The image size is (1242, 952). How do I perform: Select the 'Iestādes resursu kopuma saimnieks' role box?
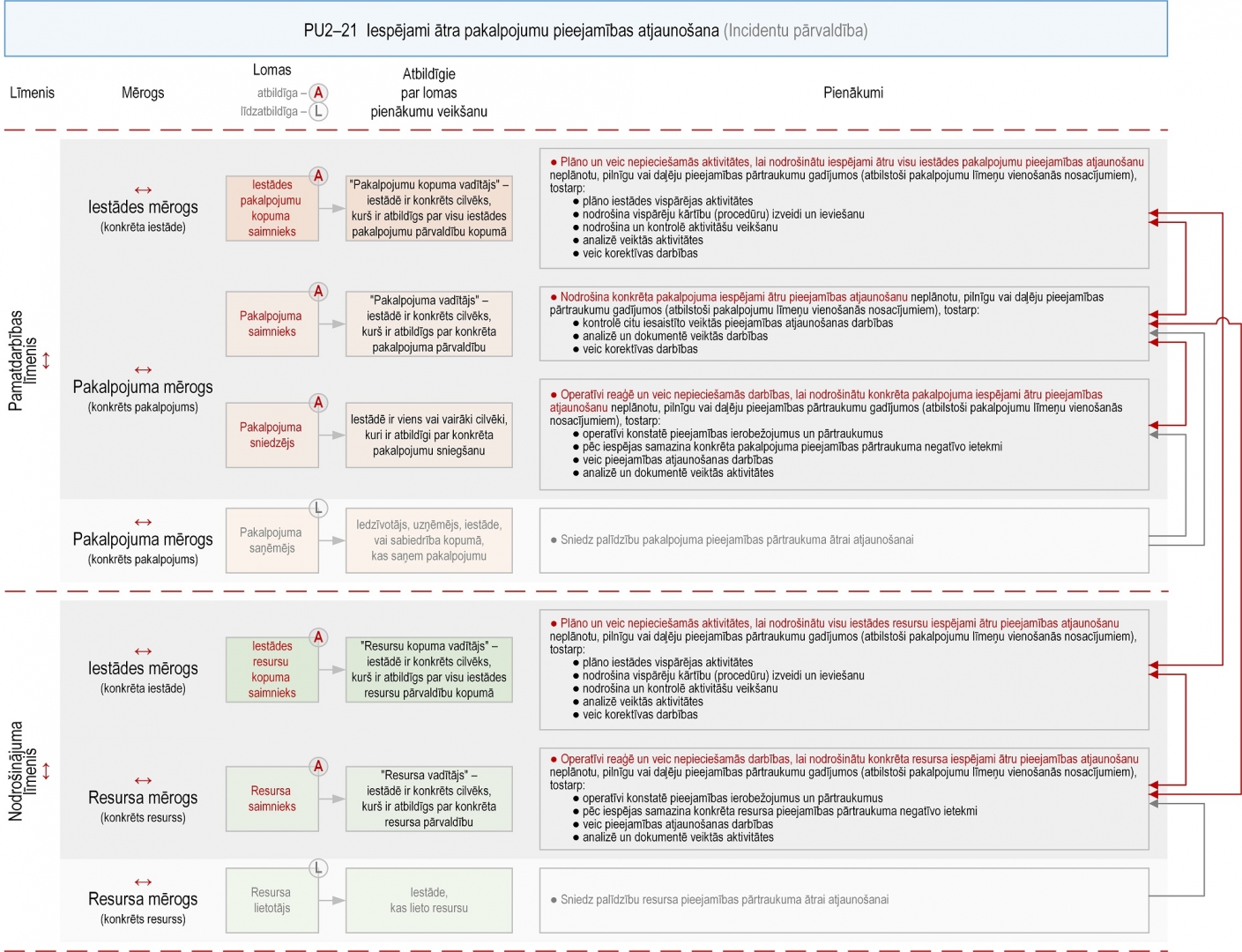pyautogui.click(x=271, y=670)
